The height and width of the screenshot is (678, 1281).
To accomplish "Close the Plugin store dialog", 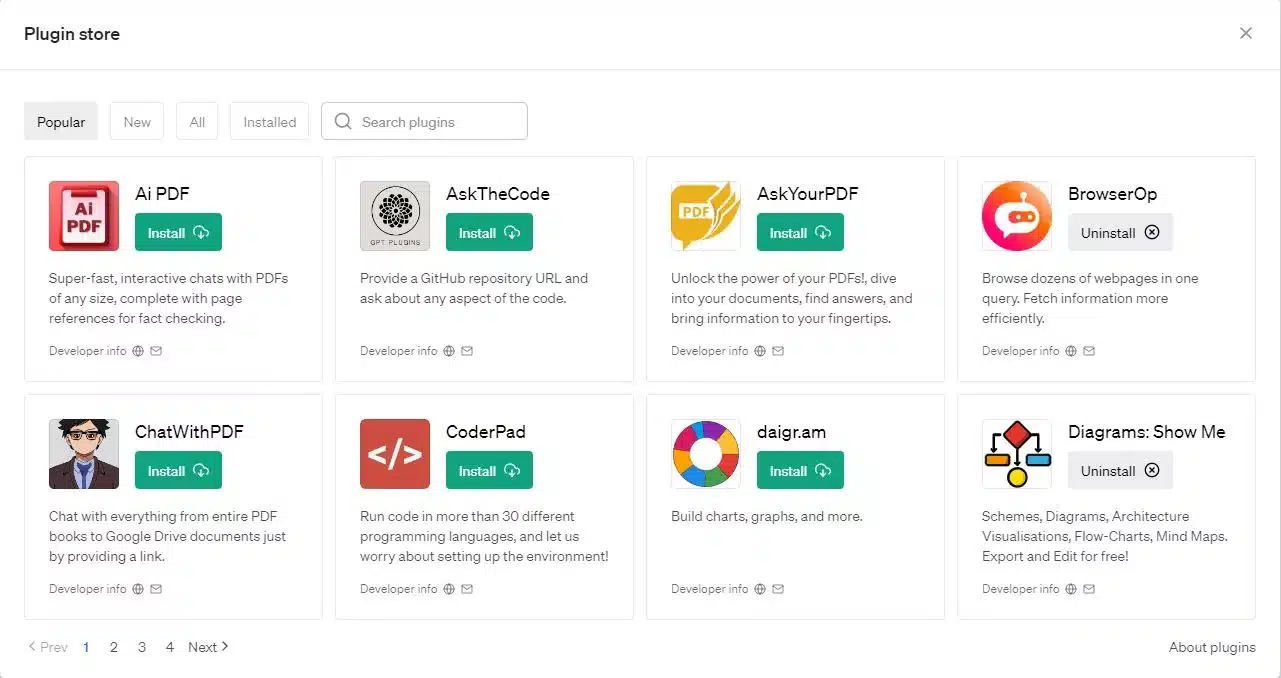I will click(x=1246, y=33).
